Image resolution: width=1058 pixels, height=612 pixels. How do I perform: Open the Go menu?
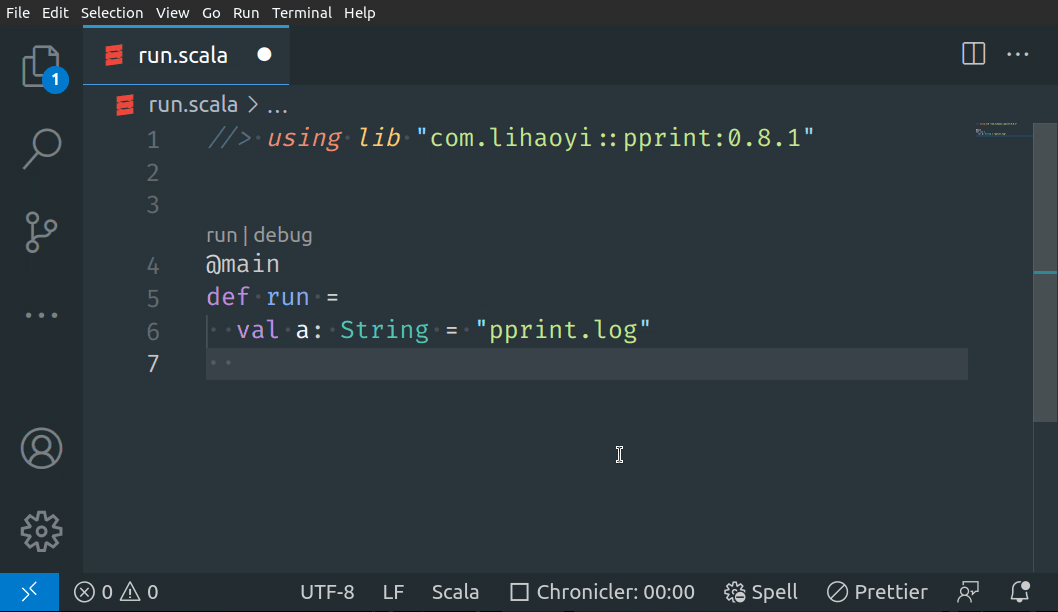click(x=211, y=13)
